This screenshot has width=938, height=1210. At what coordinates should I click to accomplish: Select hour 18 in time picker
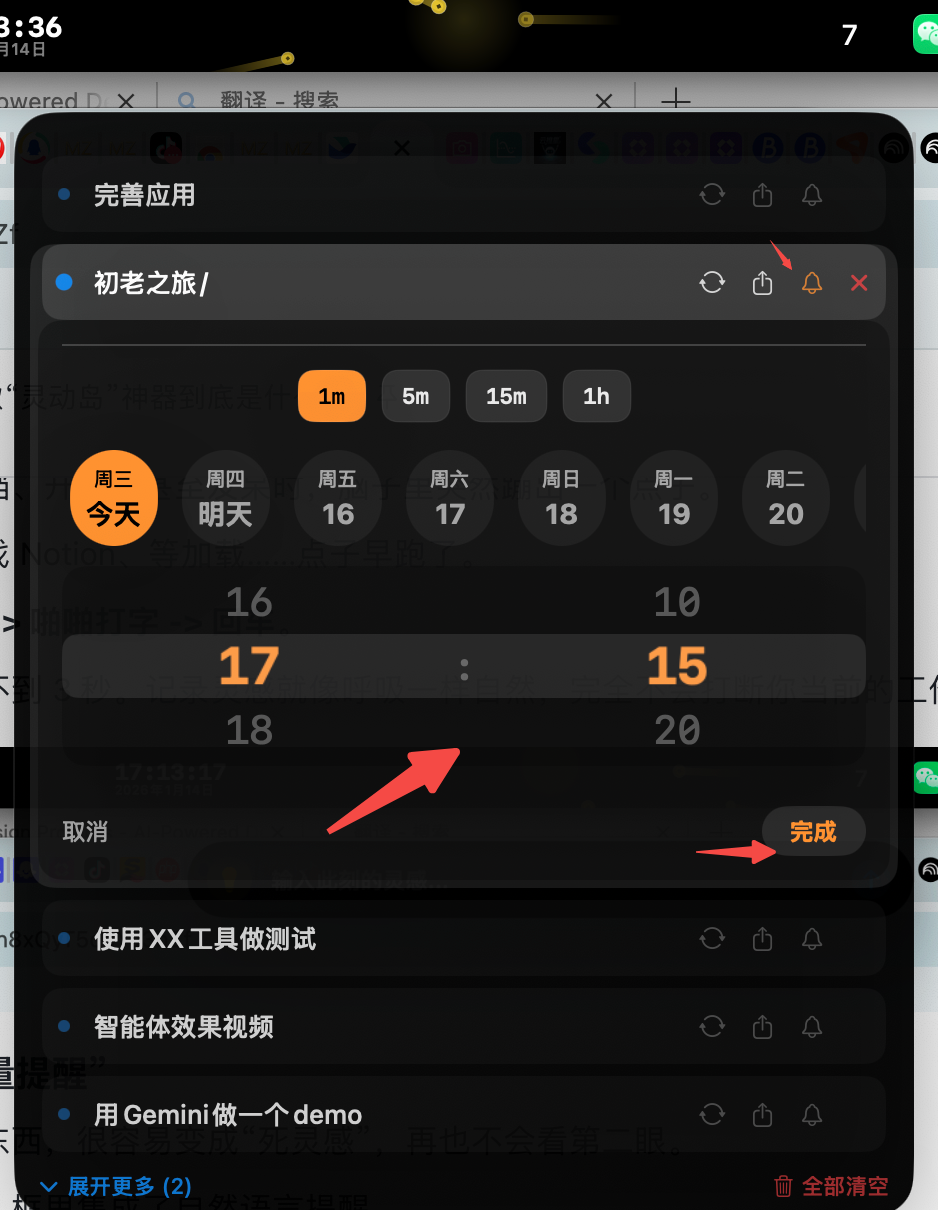point(249,731)
